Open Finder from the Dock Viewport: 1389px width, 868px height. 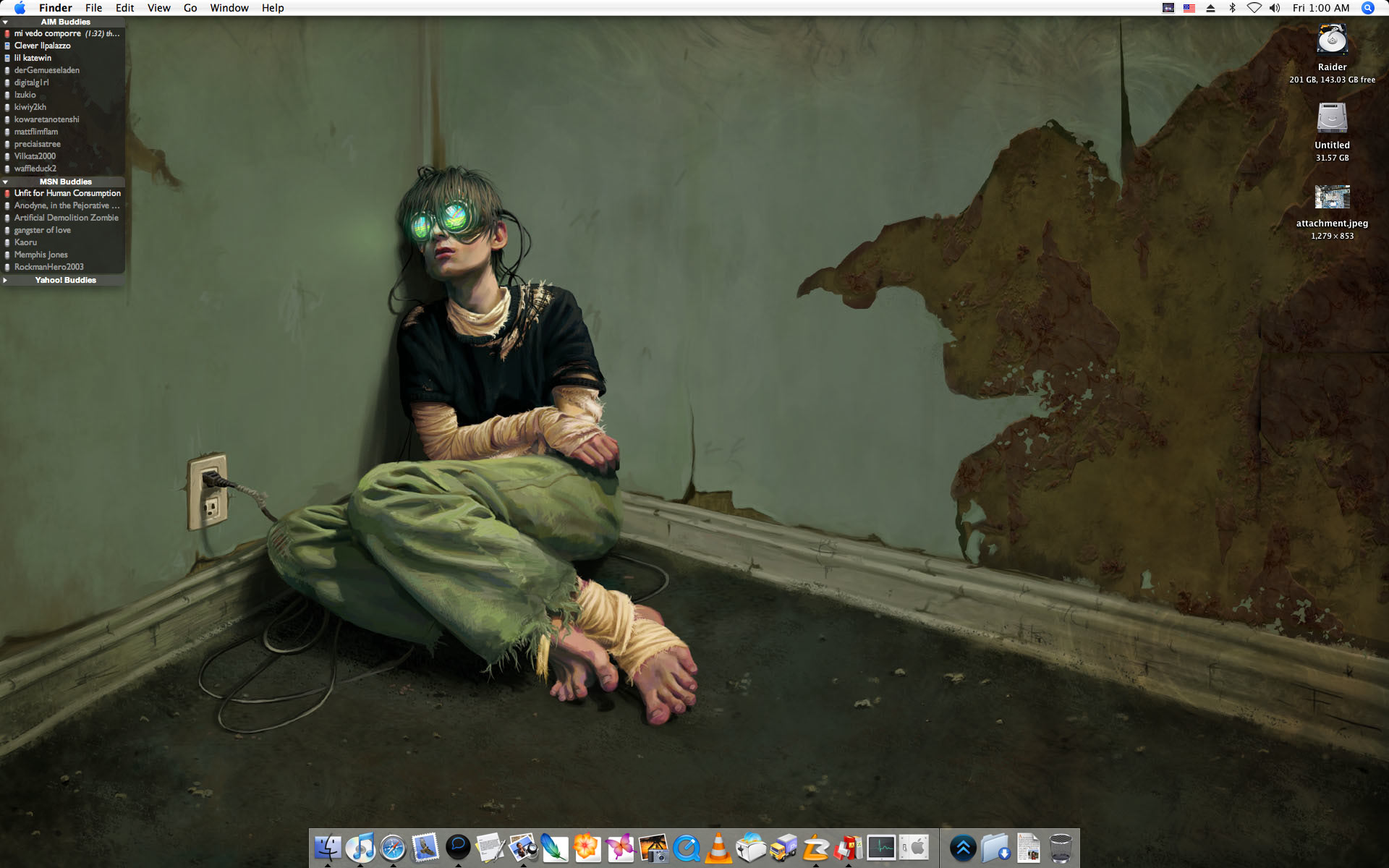click(x=328, y=847)
